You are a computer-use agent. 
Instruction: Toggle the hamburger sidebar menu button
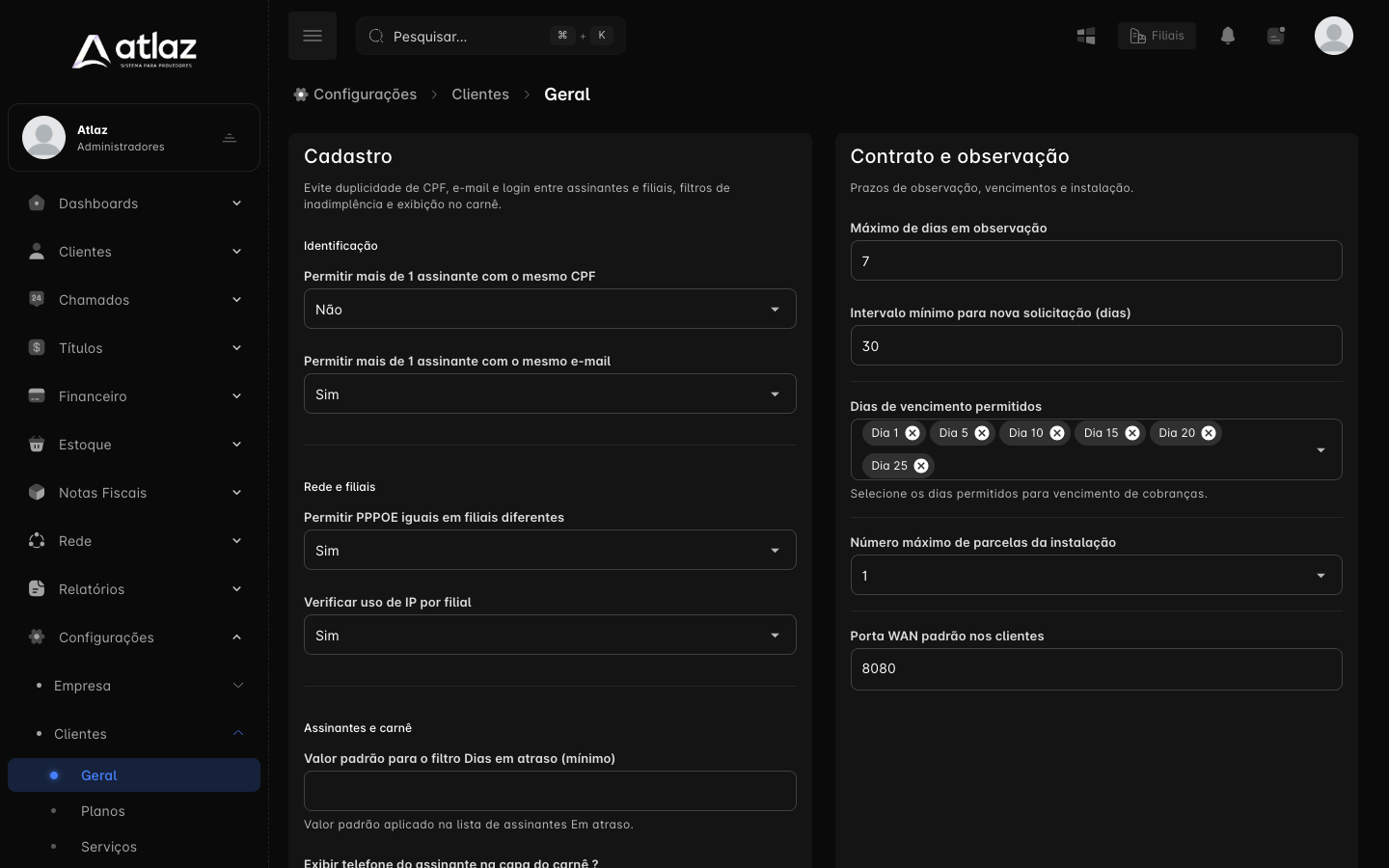313,36
